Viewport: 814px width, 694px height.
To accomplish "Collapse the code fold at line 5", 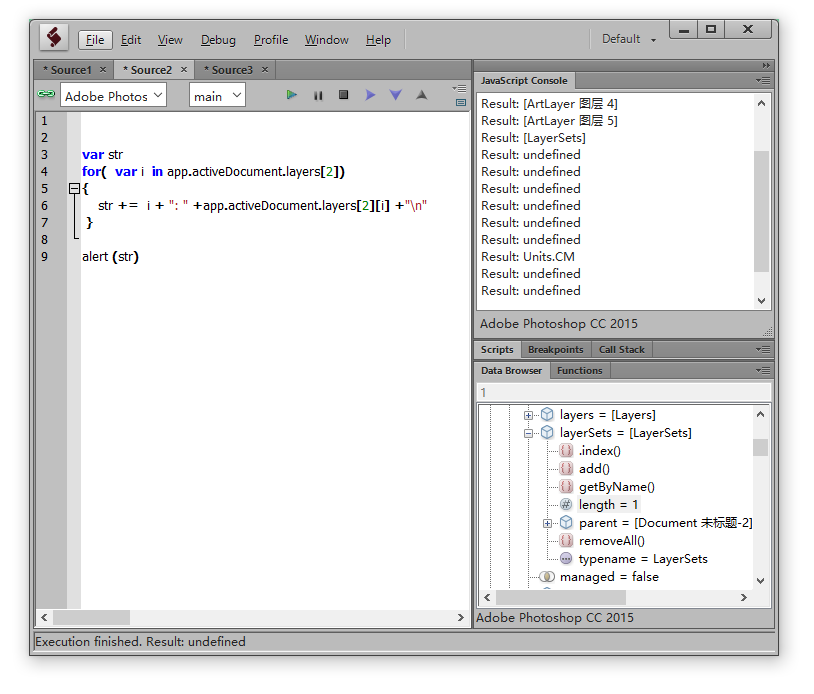I will 74,188.
